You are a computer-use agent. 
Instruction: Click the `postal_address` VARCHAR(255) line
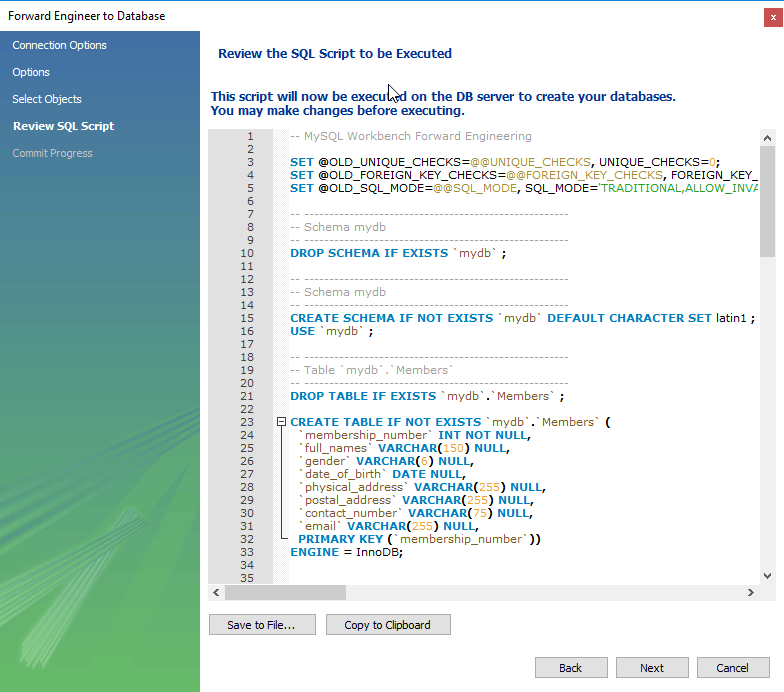coord(416,500)
